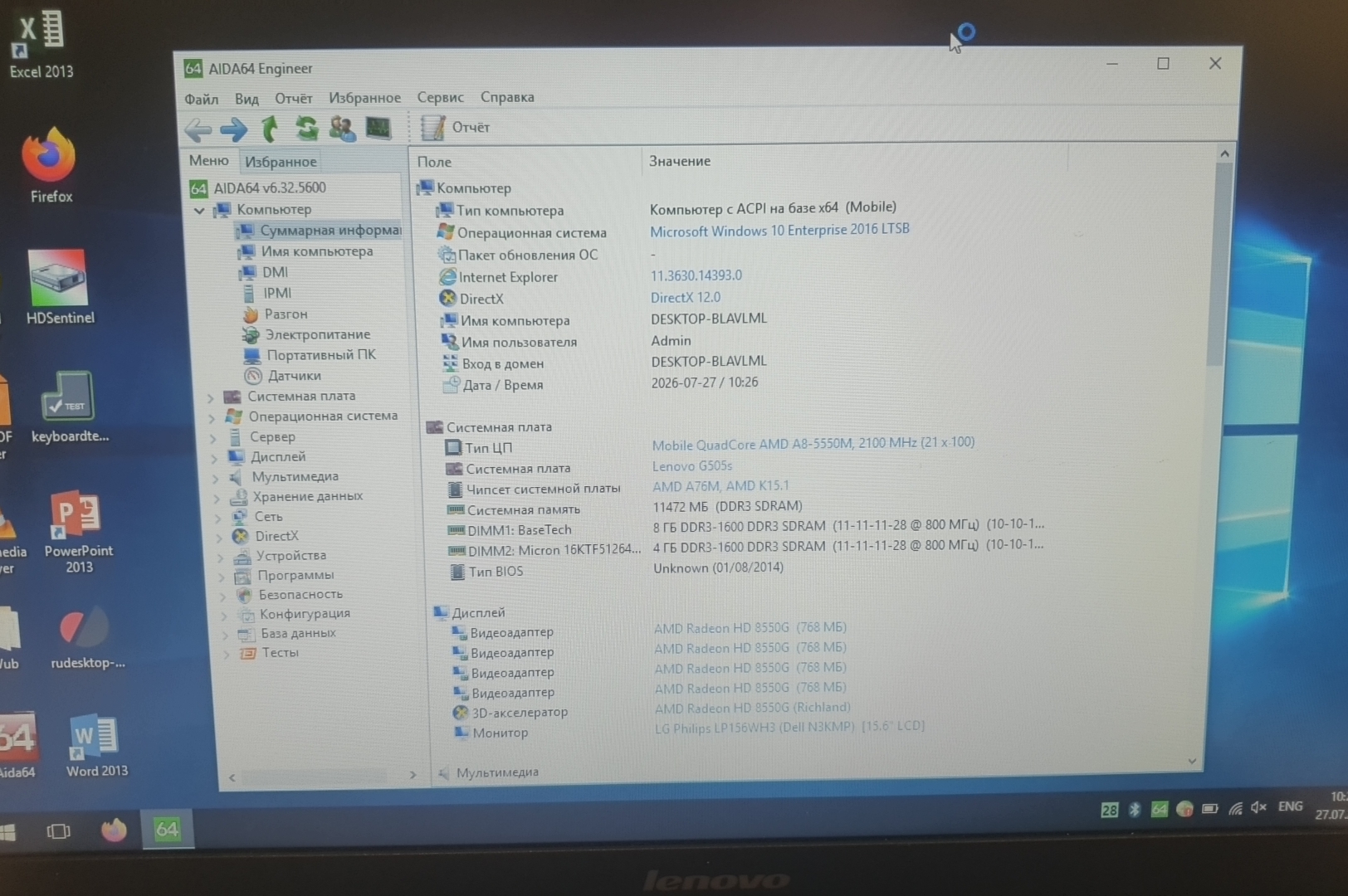Viewport: 1348px width, 896px height.
Task: Select the Безопасность tree item
Action: [x=290, y=595]
